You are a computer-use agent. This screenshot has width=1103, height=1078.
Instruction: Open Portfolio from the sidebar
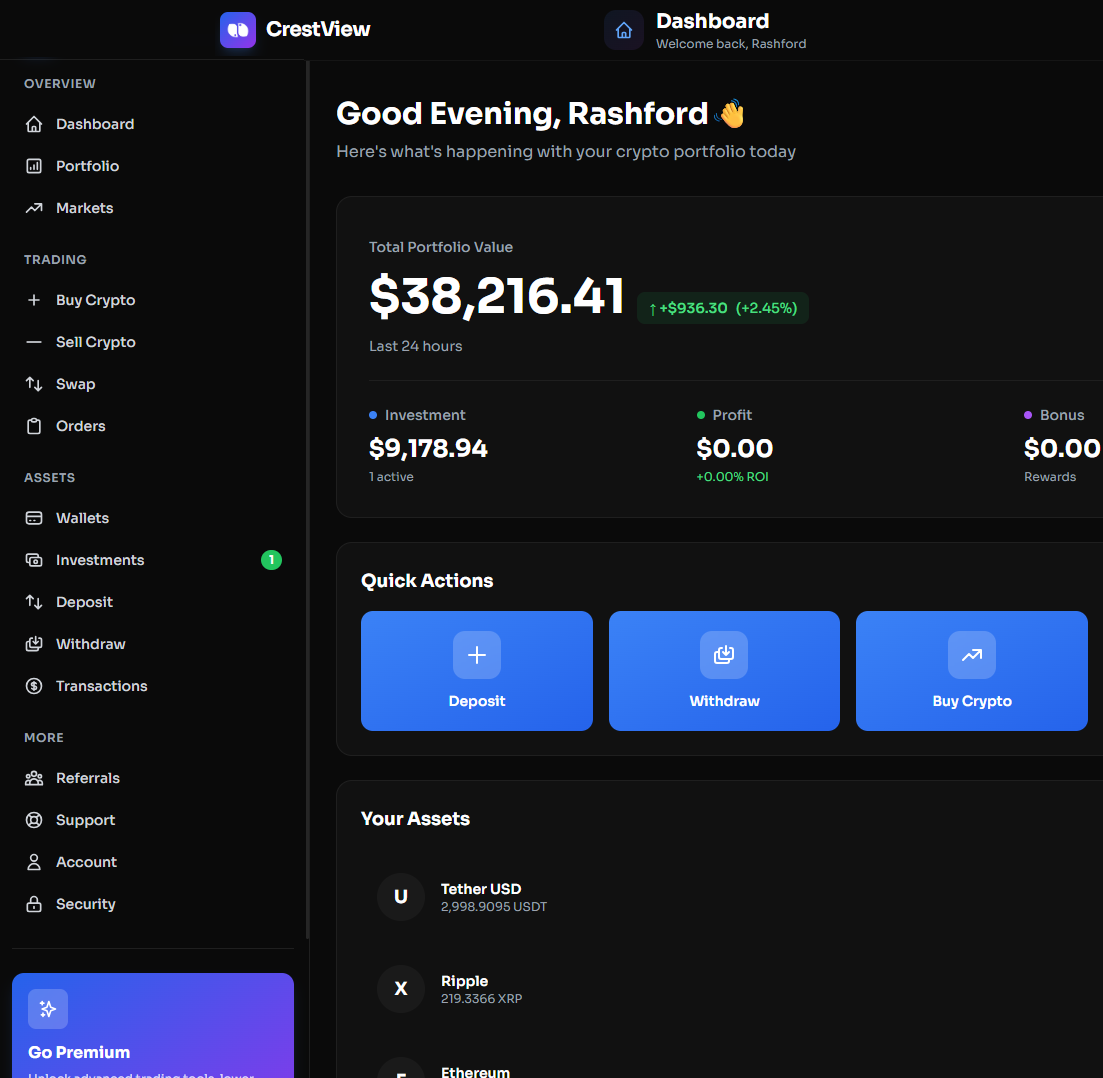pos(87,166)
